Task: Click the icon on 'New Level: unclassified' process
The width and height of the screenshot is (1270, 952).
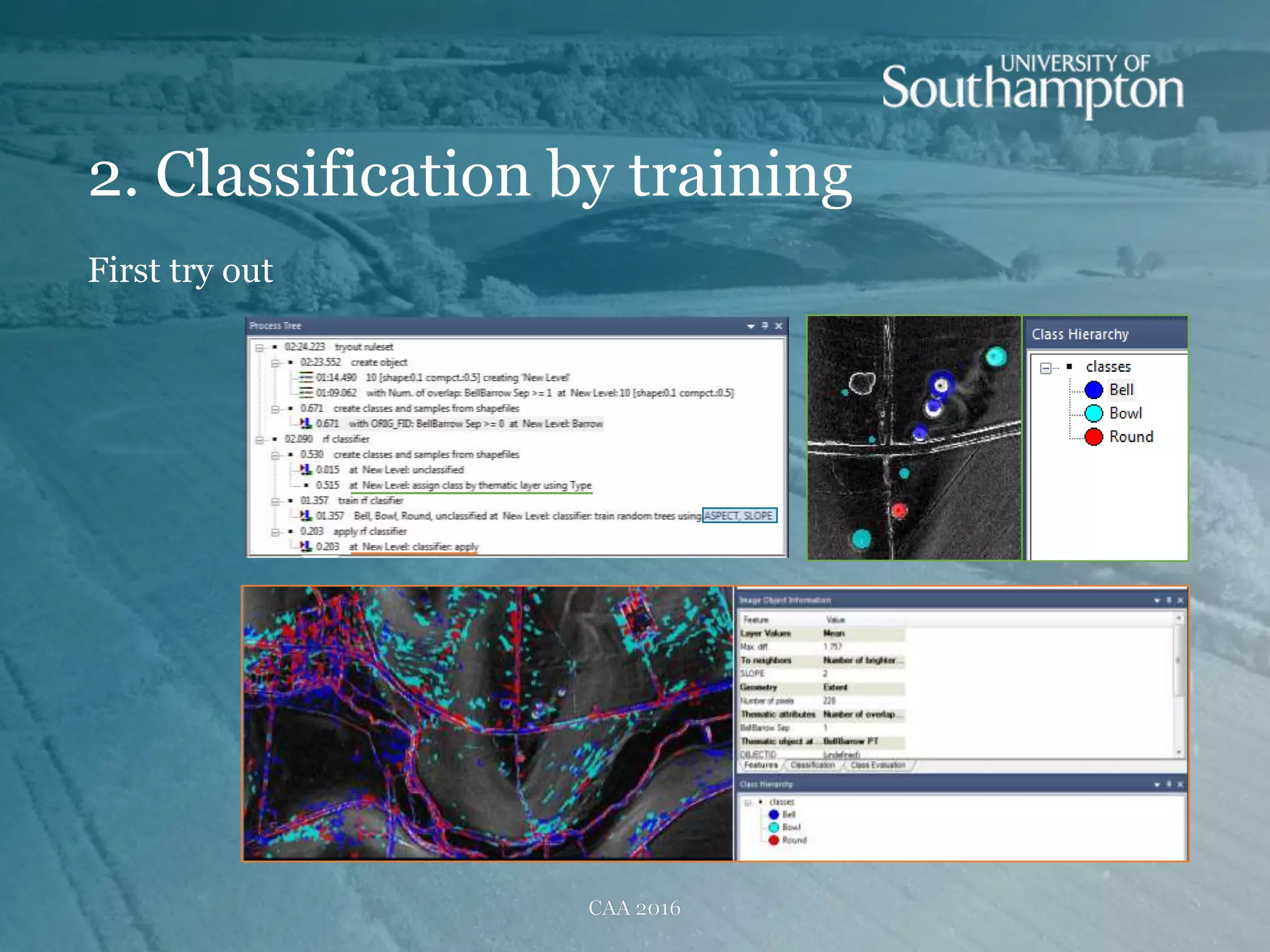Action: [306, 469]
